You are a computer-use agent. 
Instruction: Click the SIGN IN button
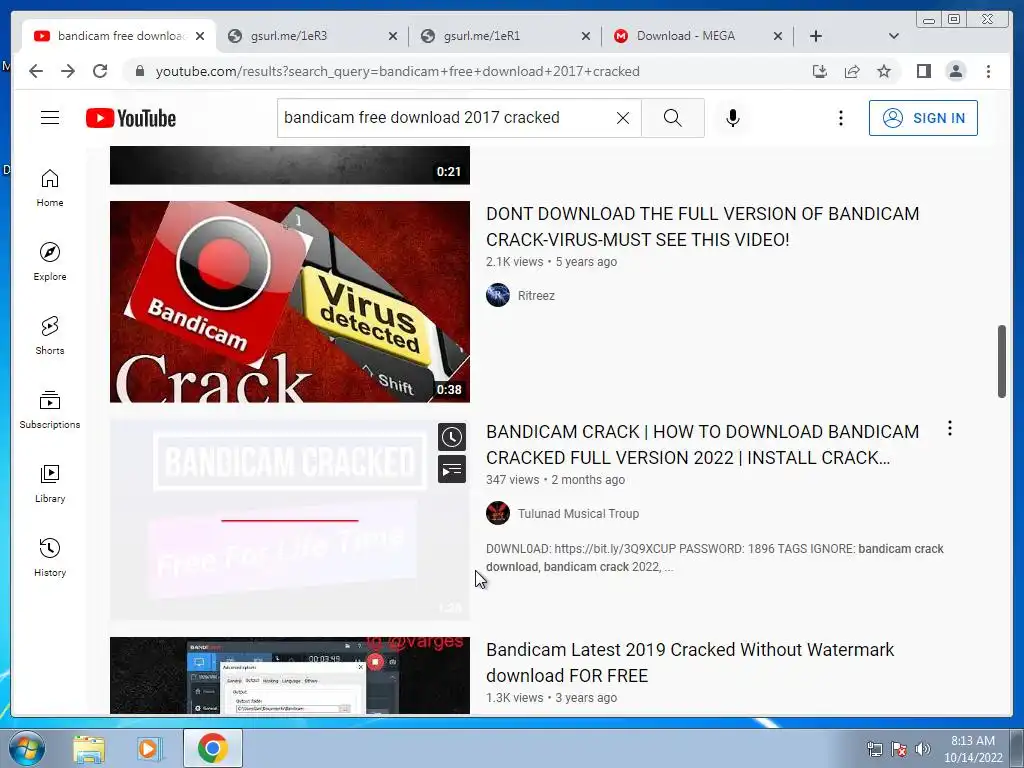point(923,118)
